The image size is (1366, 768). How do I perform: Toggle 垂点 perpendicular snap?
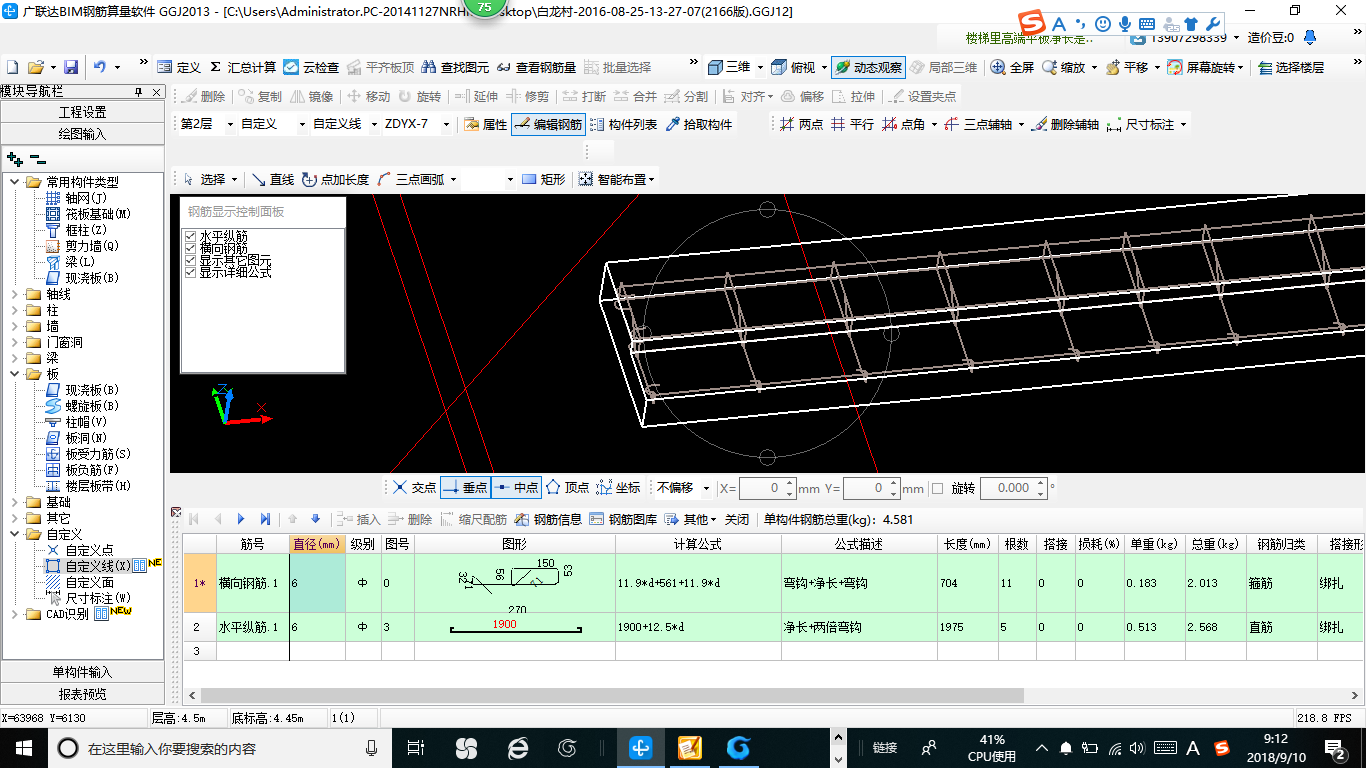[x=465, y=488]
